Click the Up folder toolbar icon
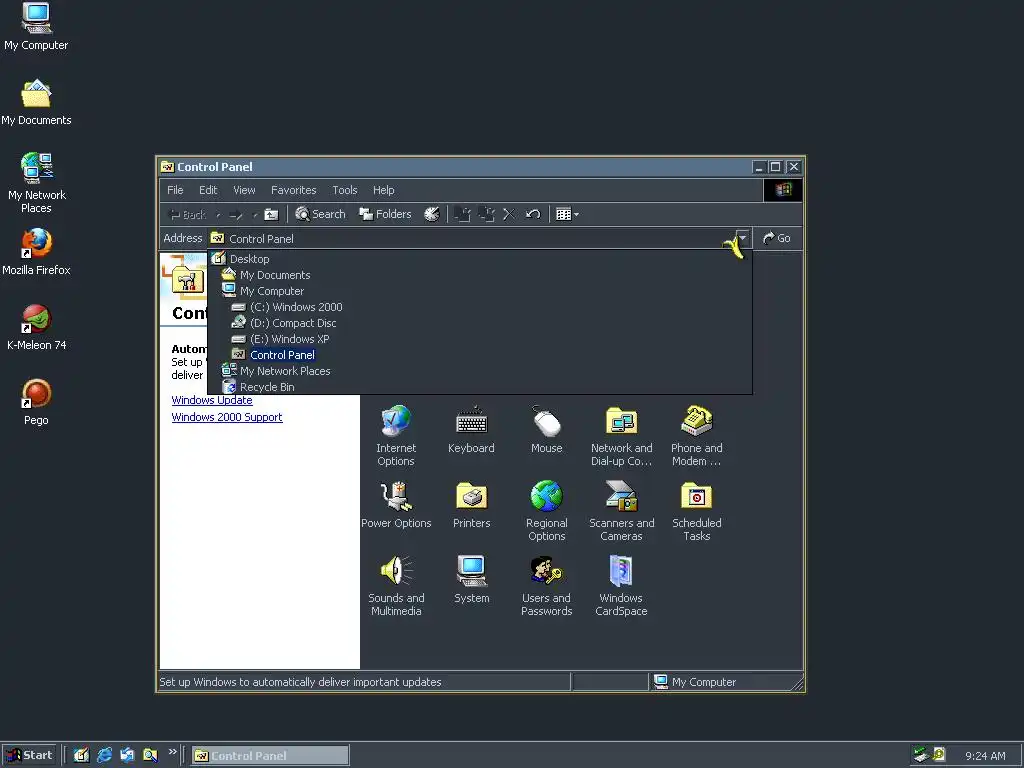Screen dimensions: 1024x768 [271, 214]
